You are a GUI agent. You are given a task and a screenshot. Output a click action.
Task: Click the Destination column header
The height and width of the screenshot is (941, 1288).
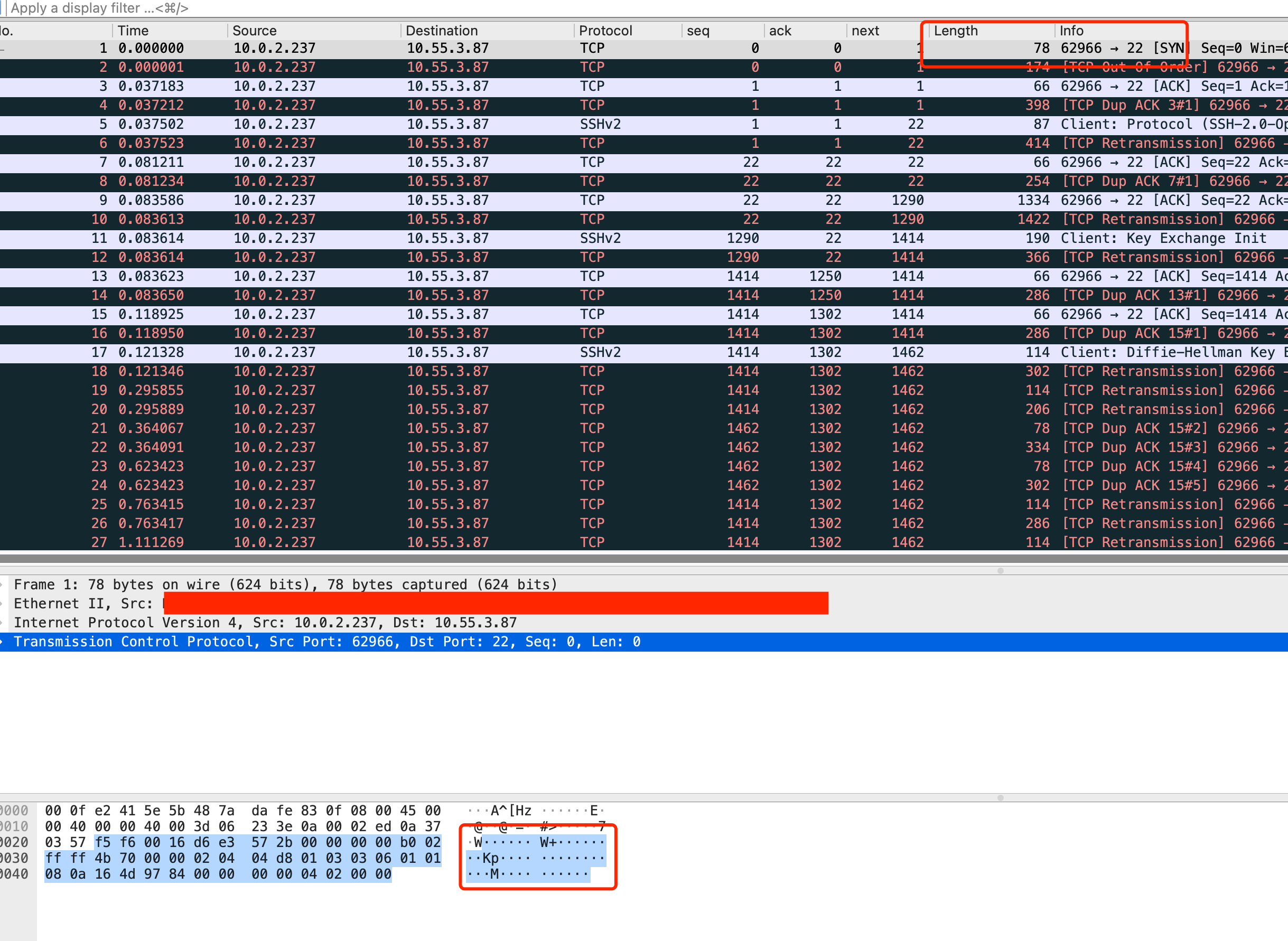pos(442,31)
